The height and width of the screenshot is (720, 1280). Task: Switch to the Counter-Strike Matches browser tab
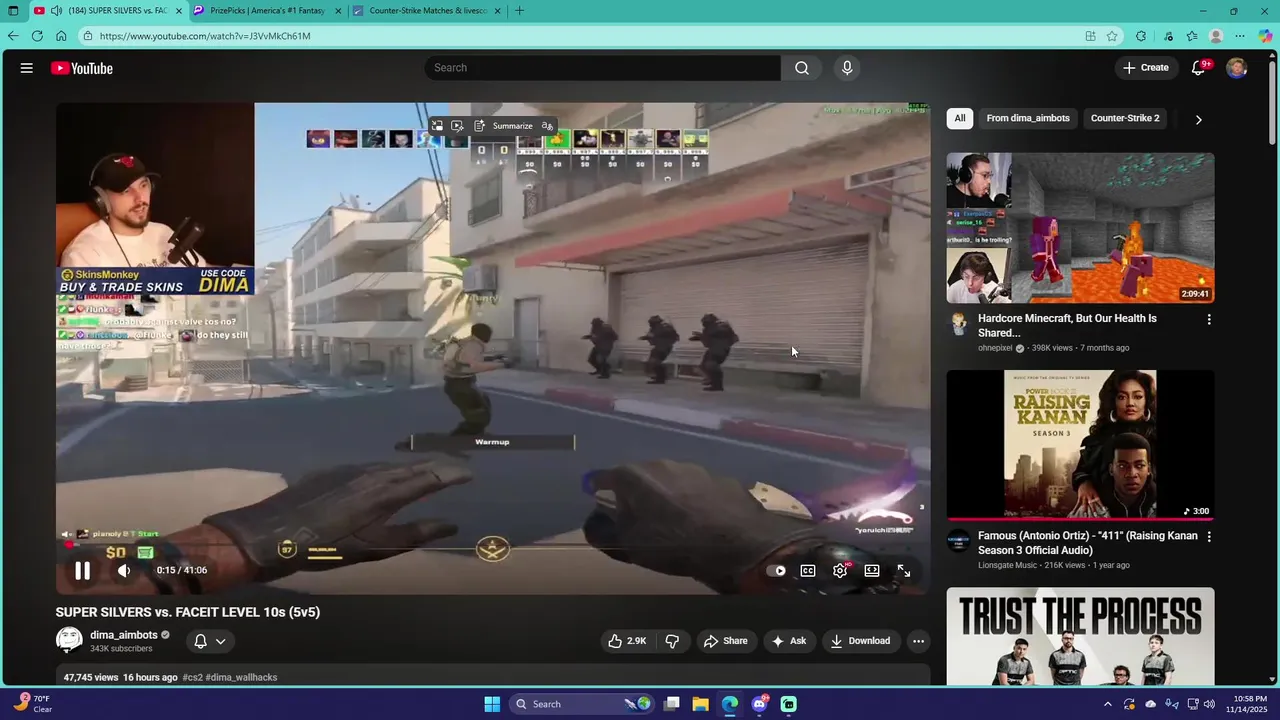[x=428, y=11]
